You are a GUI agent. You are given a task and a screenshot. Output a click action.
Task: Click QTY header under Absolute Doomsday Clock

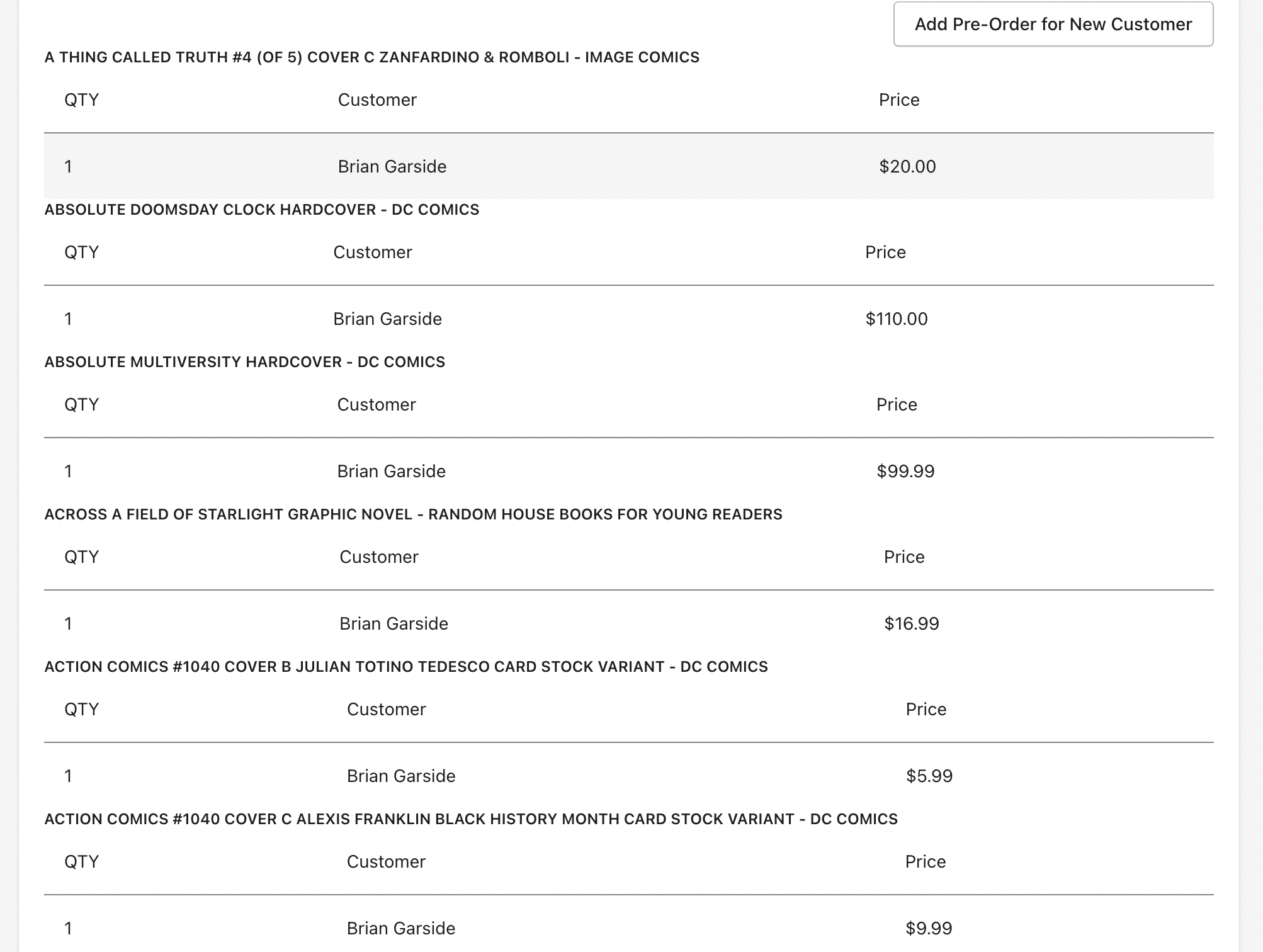(82, 252)
